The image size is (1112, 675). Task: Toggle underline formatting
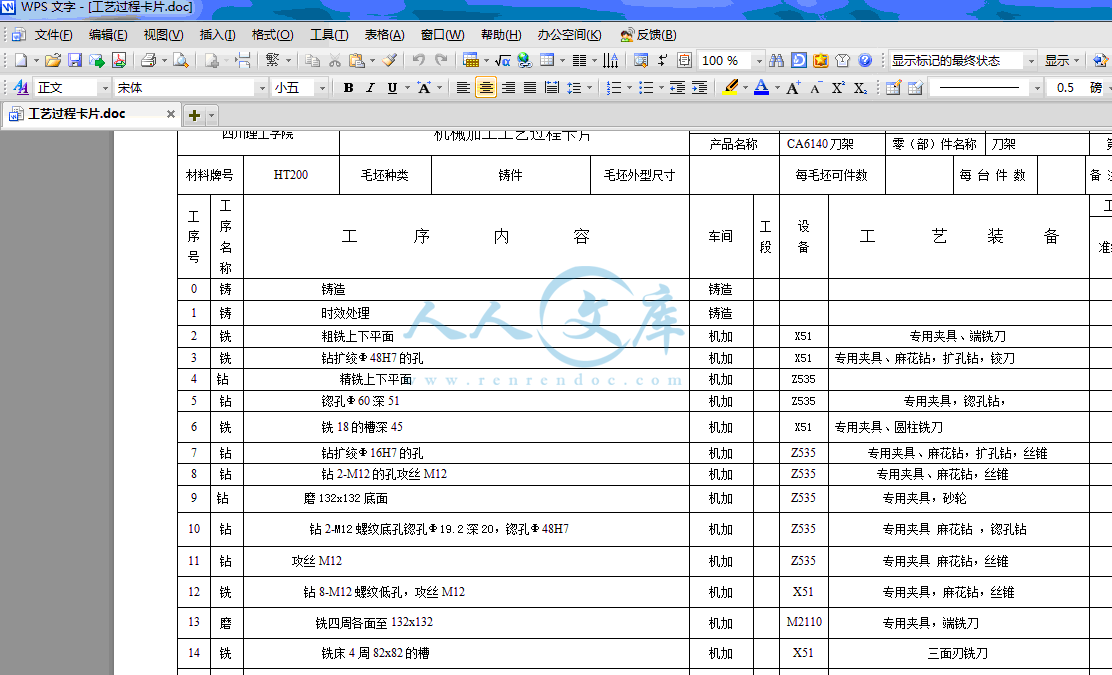tap(392, 88)
